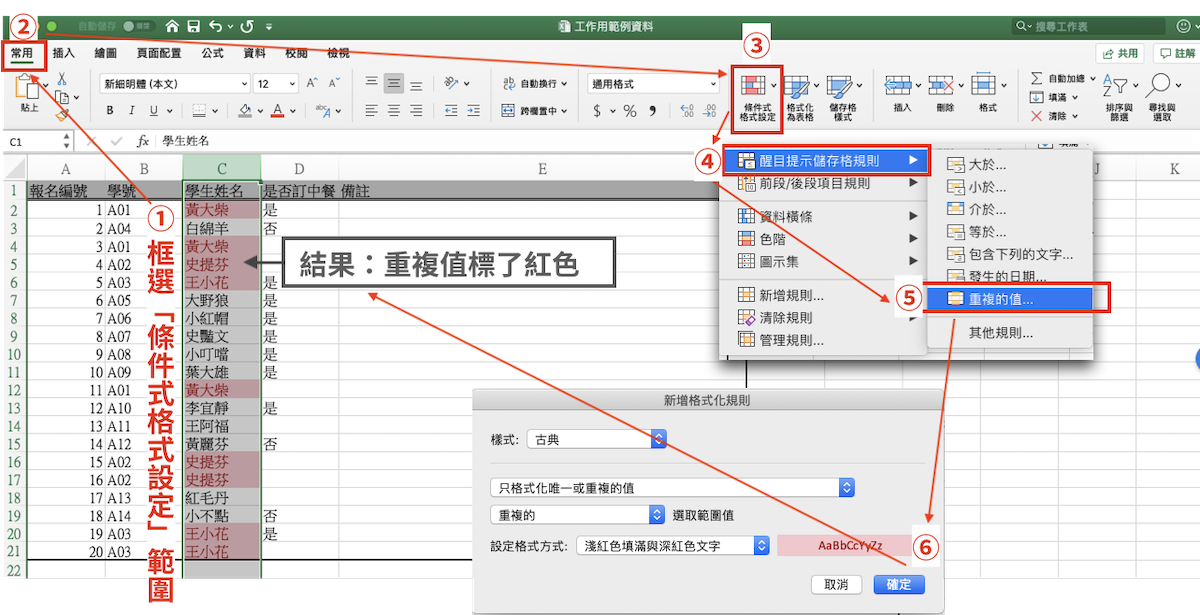Open the 樣式 dropdown showing 古典
Screen dimensions: 1200x615
(596, 438)
